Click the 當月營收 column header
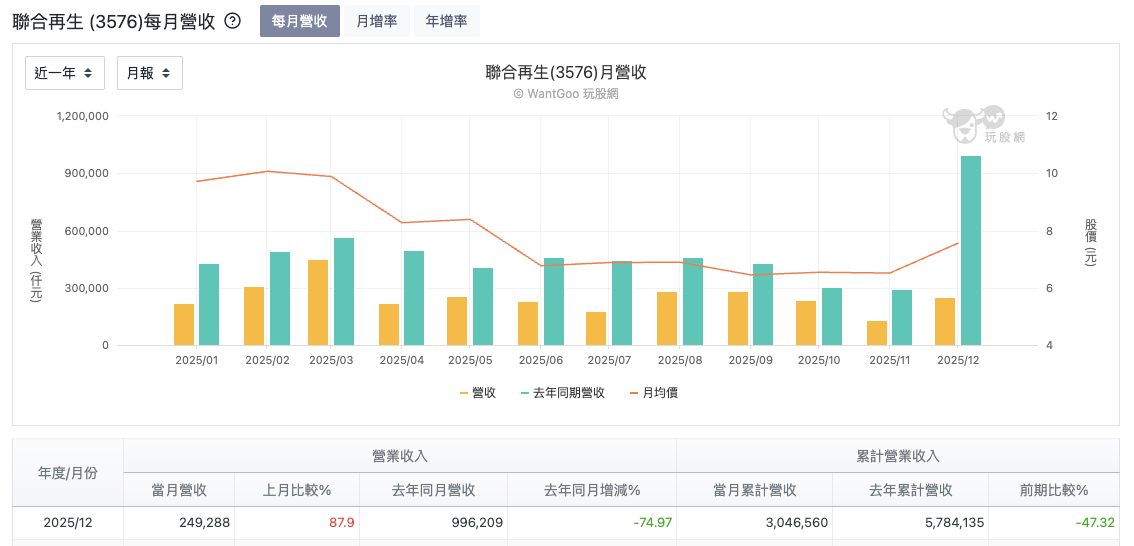 tap(179, 490)
